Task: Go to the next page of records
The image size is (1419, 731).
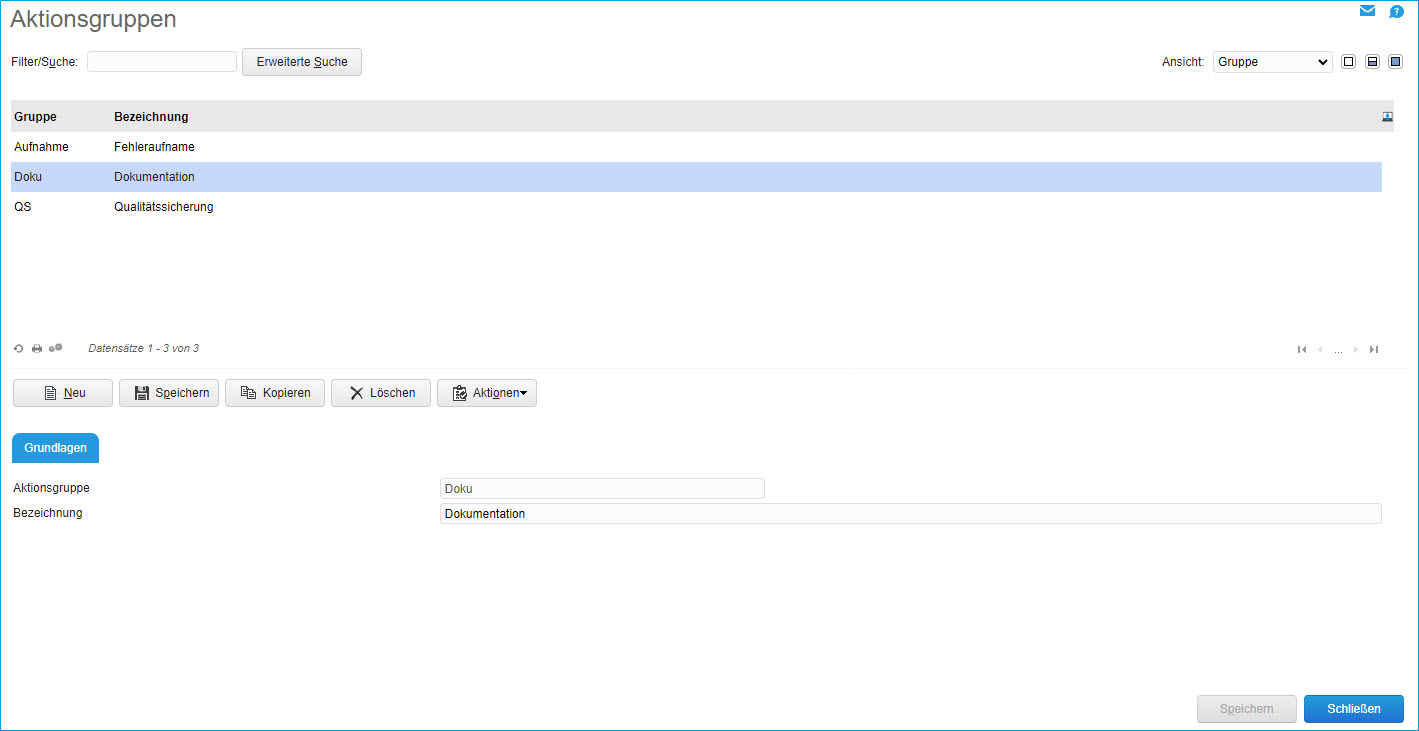Action: coord(1355,349)
